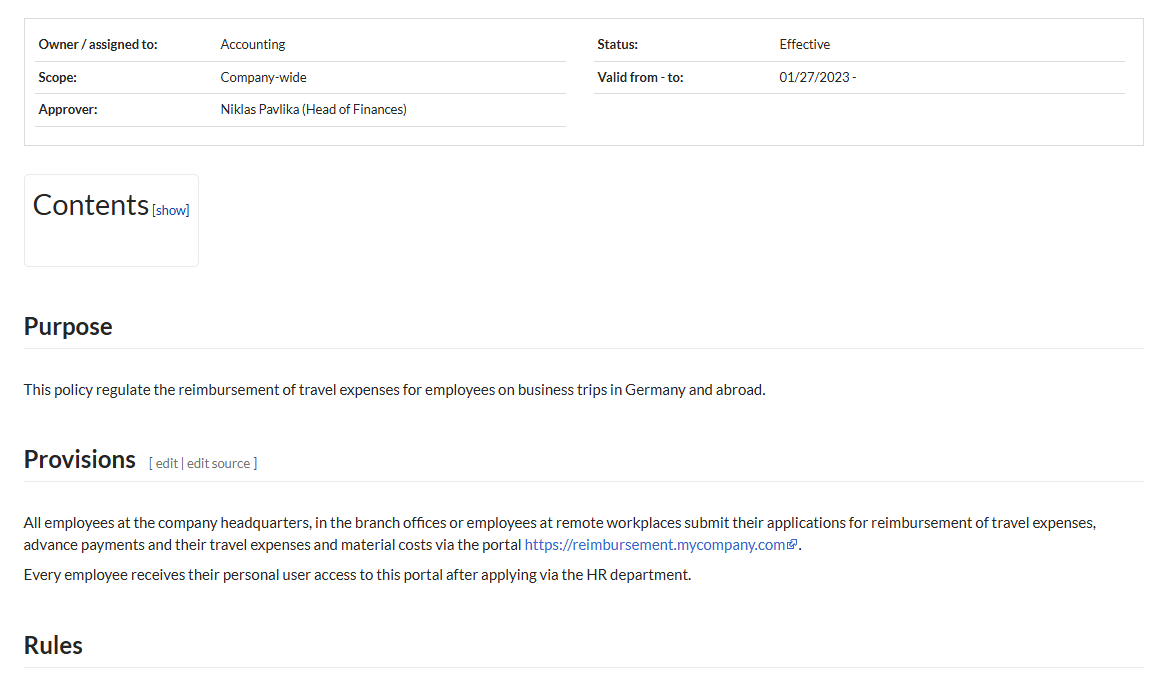
Task: Click the Purpose section heading
Action: (68, 327)
